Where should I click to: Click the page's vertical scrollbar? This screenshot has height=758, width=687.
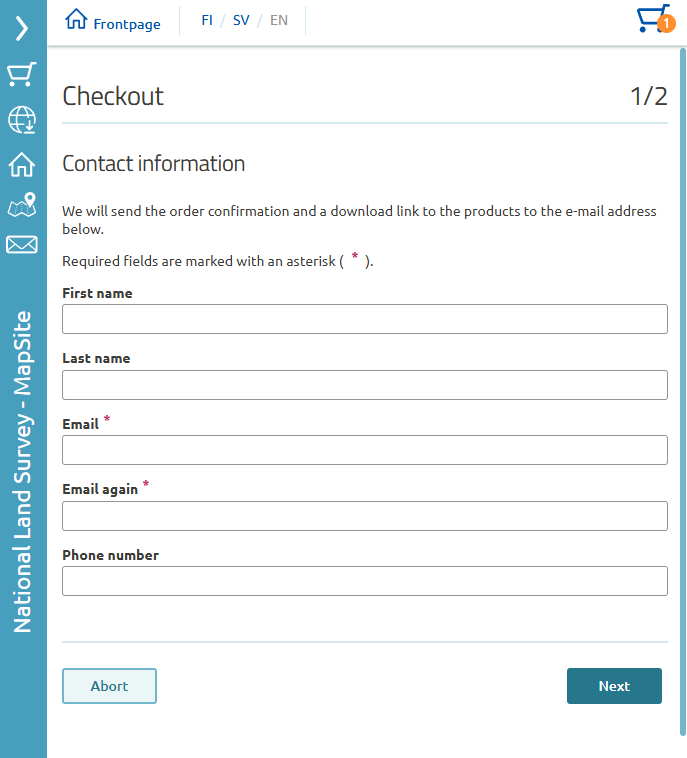coord(683,392)
